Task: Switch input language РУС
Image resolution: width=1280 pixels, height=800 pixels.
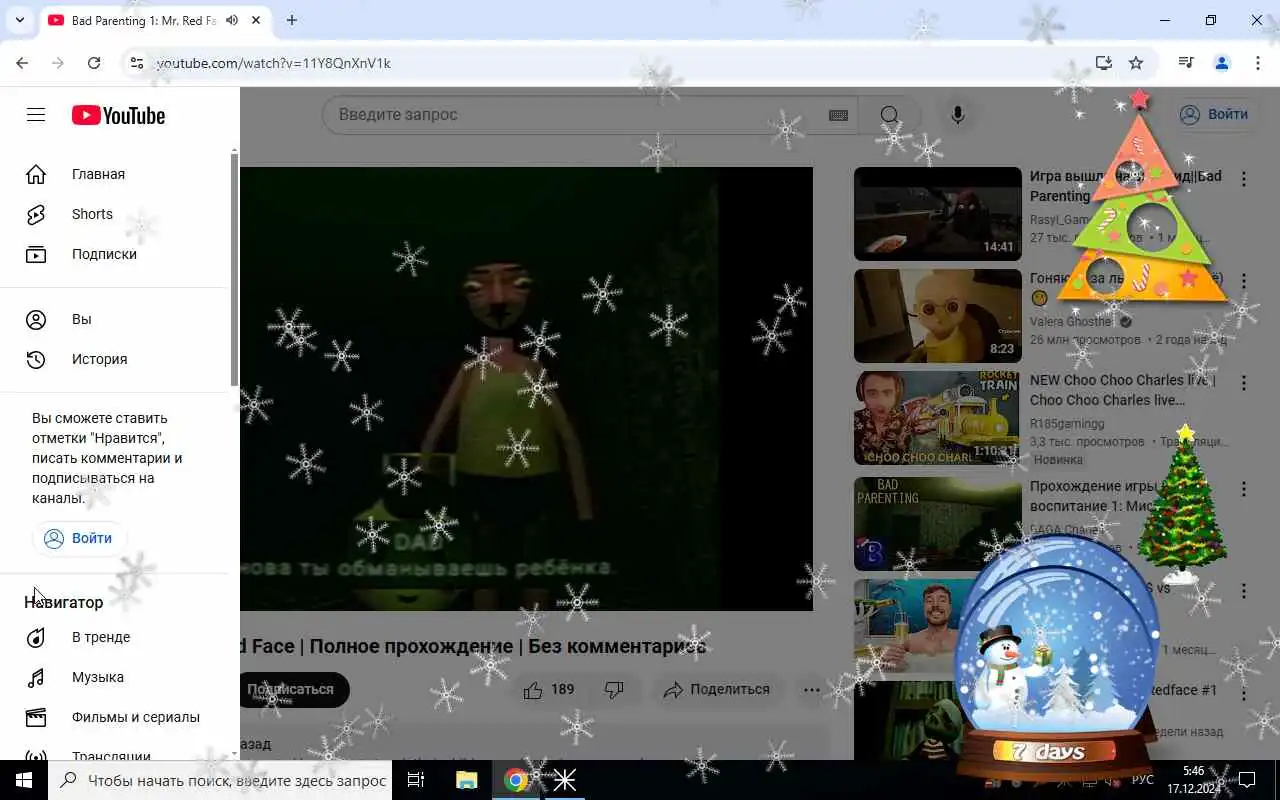Action: pyautogui.click(x=1143, y=780)
